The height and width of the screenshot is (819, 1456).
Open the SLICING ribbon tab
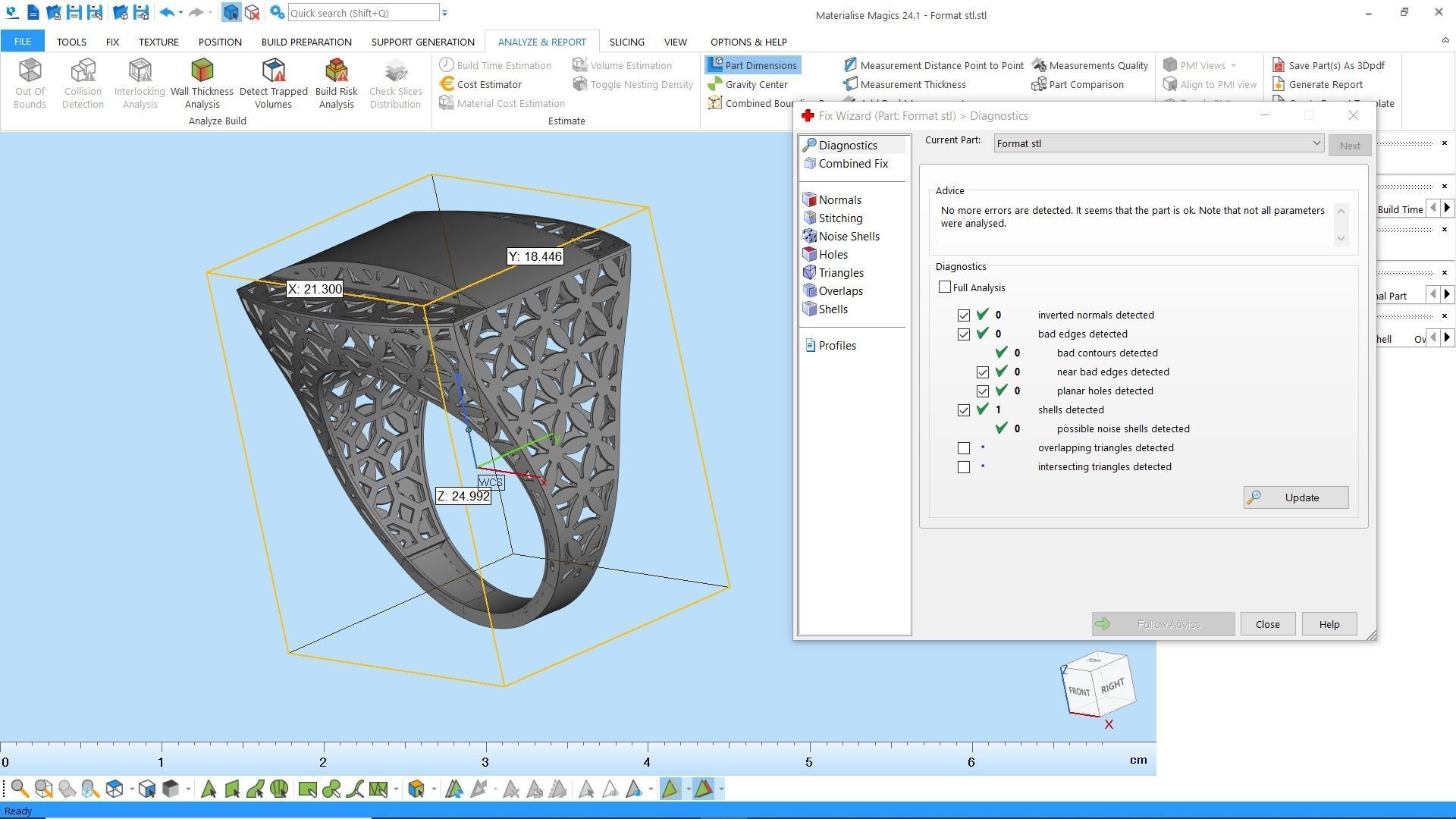pyautogui.click(x=626, y=42)
